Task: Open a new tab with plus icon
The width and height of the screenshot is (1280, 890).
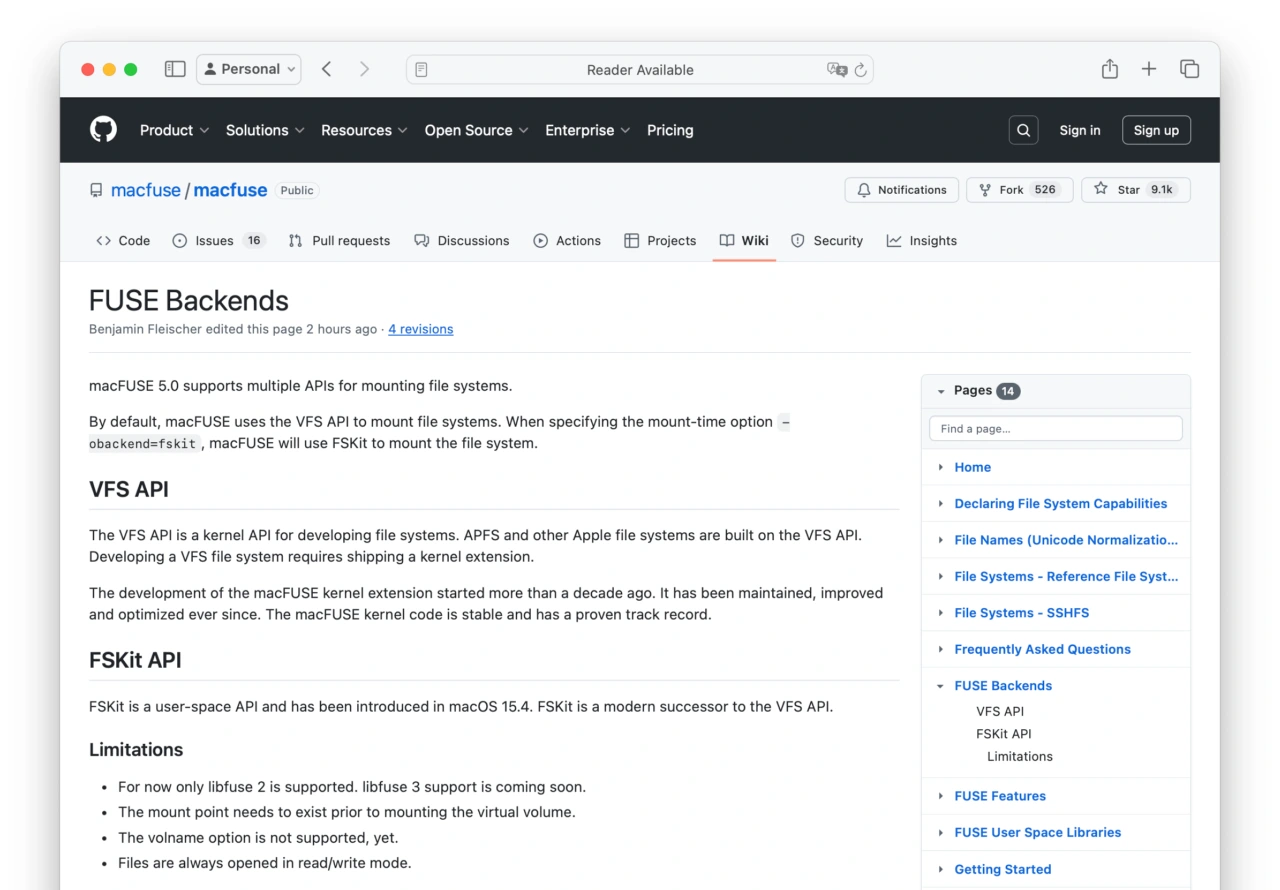Action: tap(1149, 69)
